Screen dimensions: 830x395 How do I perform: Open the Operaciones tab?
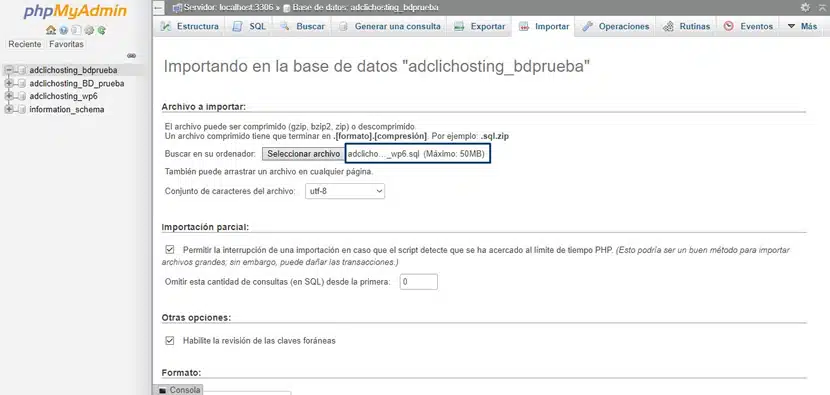coord(616,26)
